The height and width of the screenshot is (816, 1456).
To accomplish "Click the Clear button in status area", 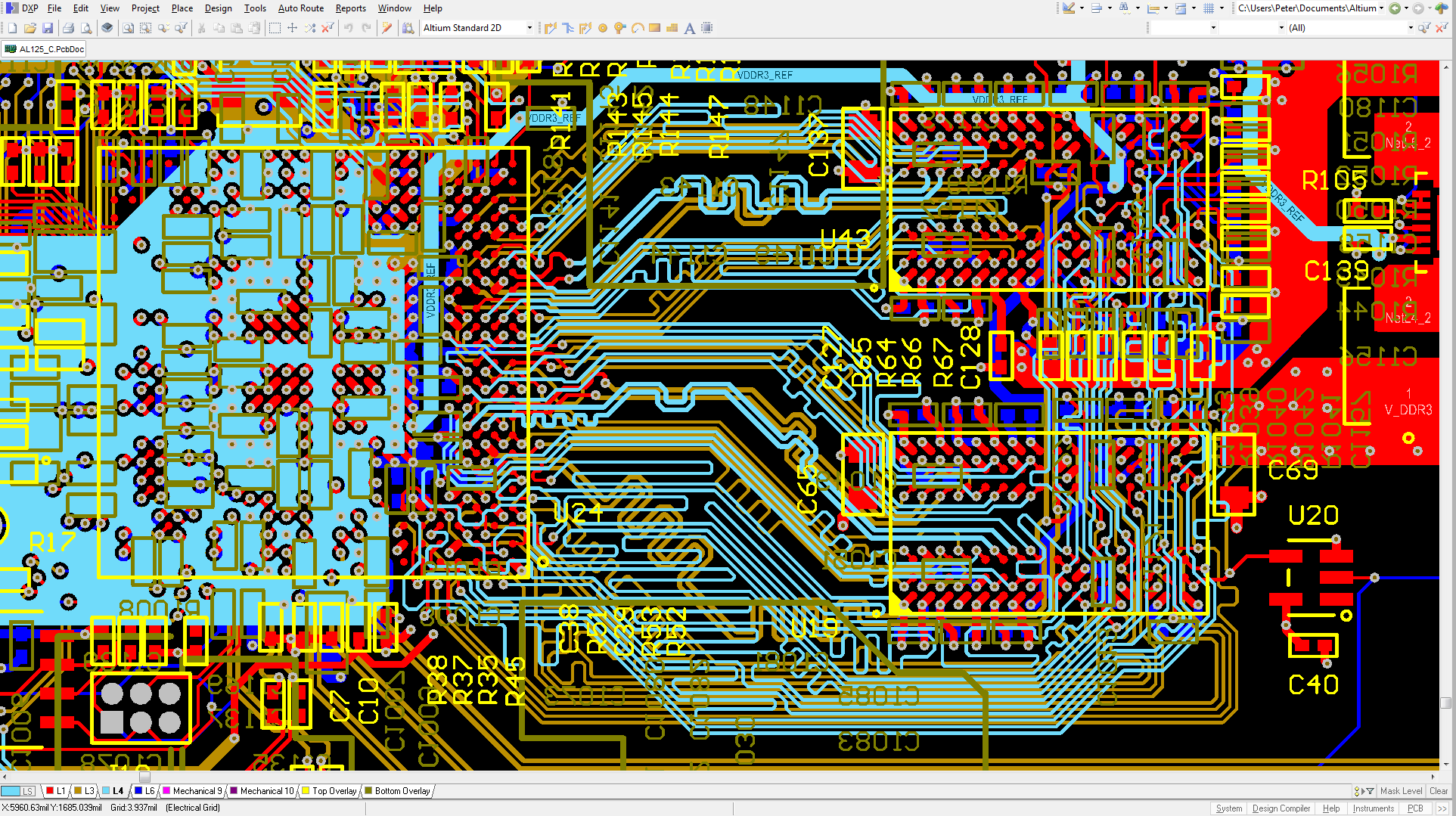I will [x=1438, y=791].
